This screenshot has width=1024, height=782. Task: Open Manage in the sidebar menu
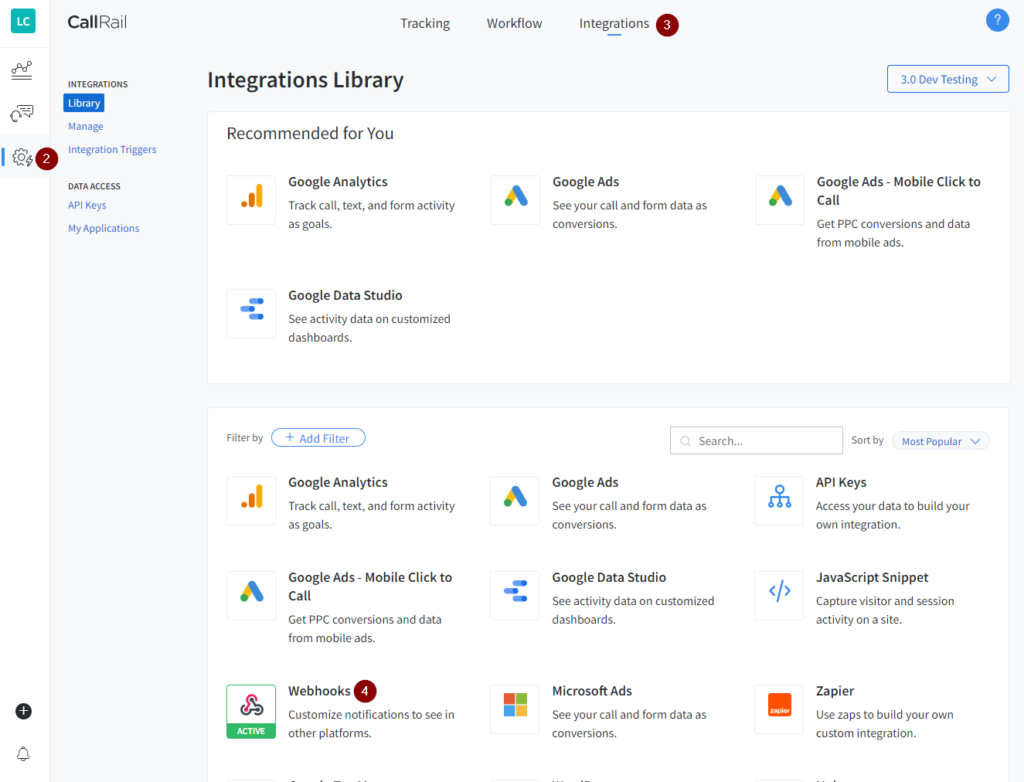[x=86, y=126]
